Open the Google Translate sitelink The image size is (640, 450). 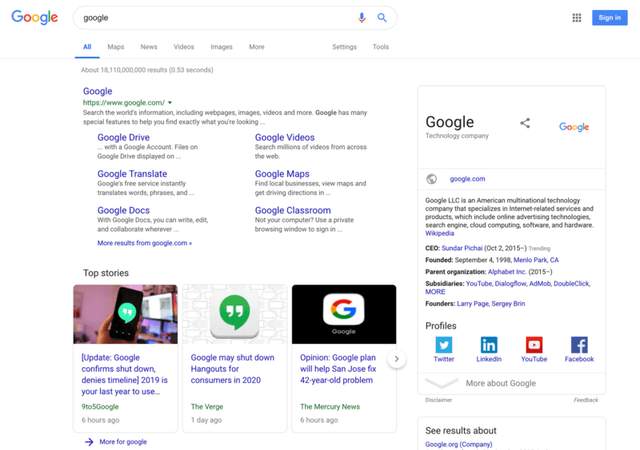point(132,174)
